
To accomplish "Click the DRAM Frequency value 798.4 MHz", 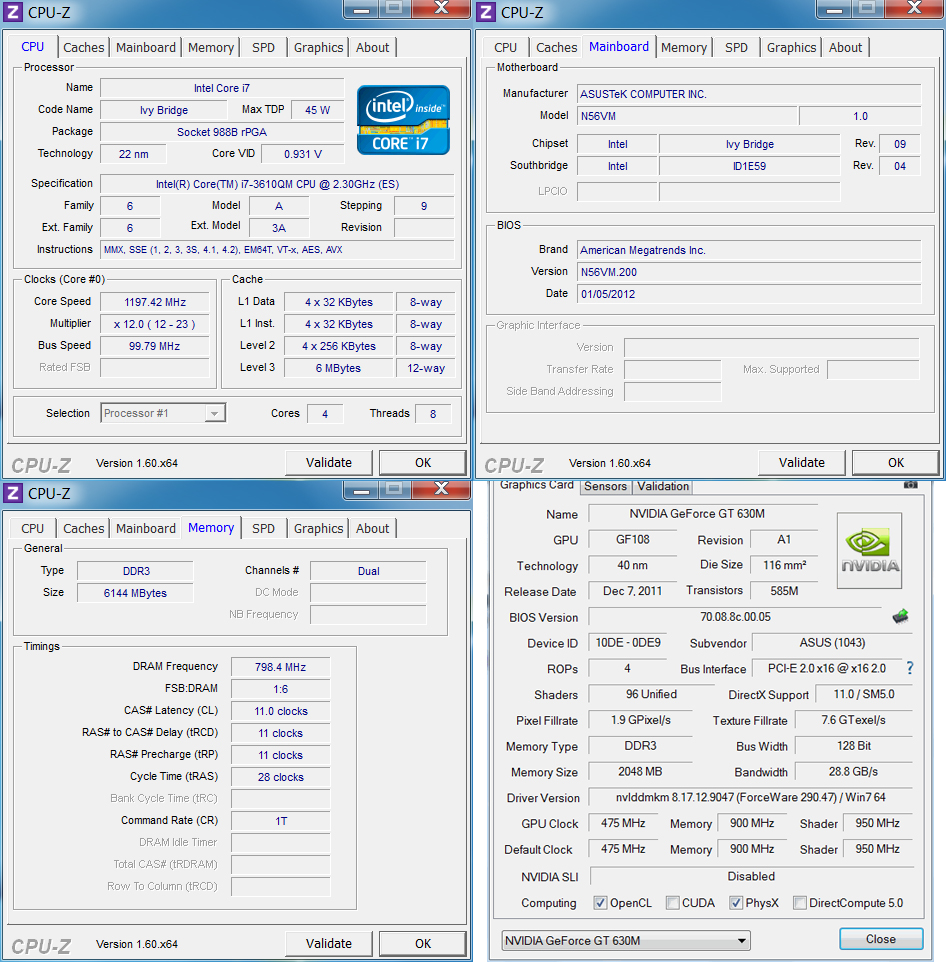I will coord(280,667).
